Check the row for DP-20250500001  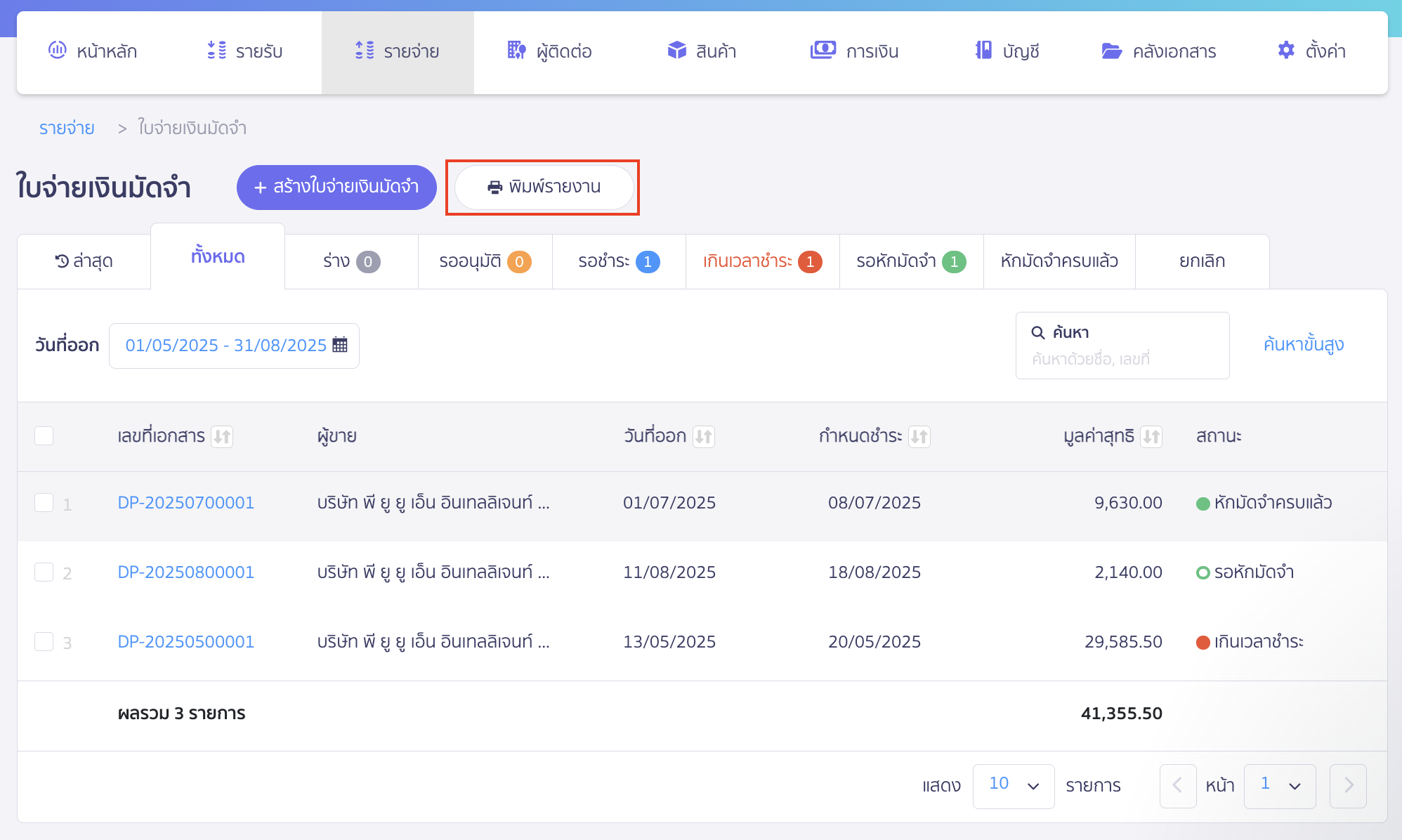pos(44,642)
